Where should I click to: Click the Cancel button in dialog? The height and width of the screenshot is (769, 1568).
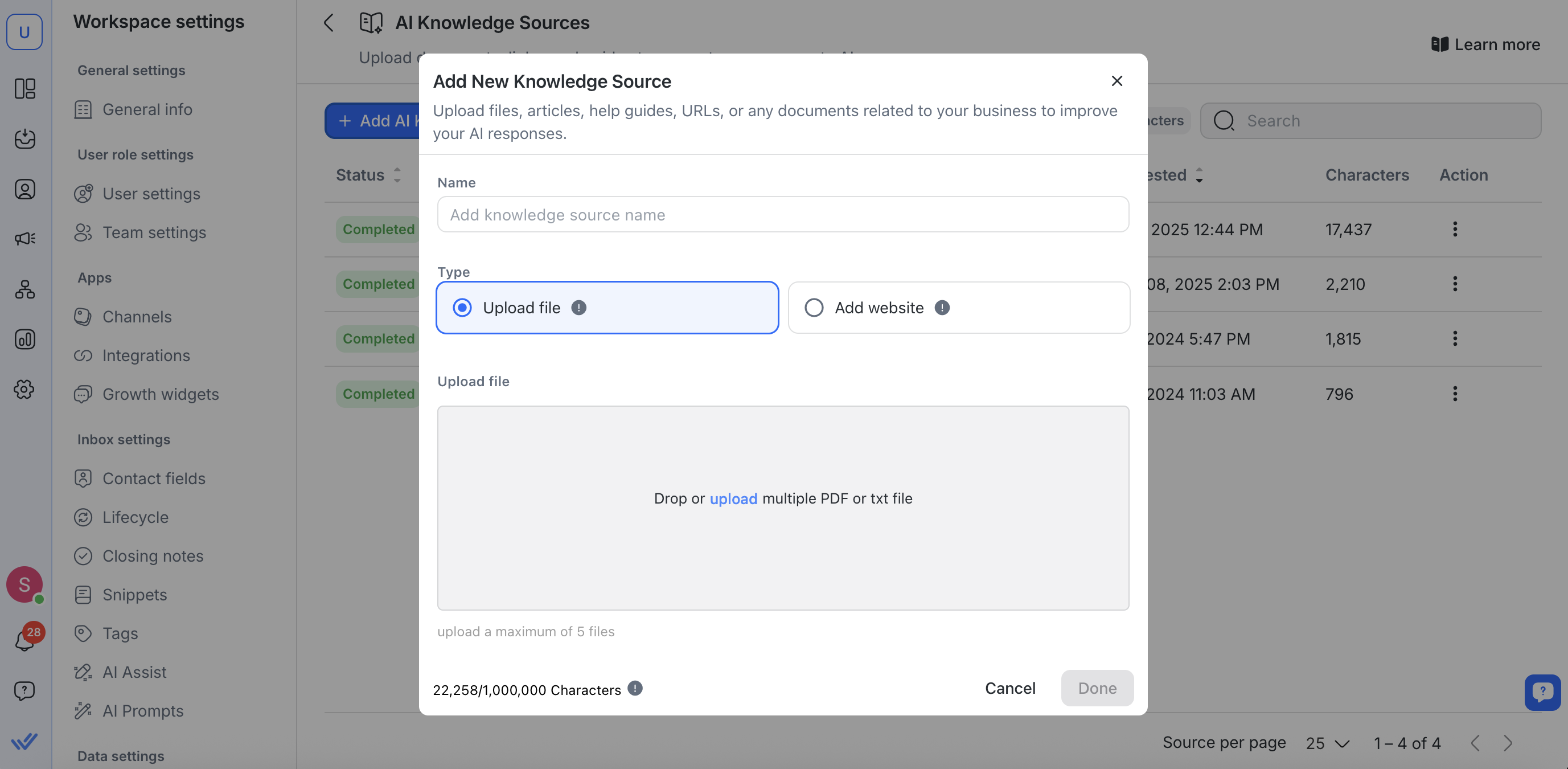coord(1010,688)
